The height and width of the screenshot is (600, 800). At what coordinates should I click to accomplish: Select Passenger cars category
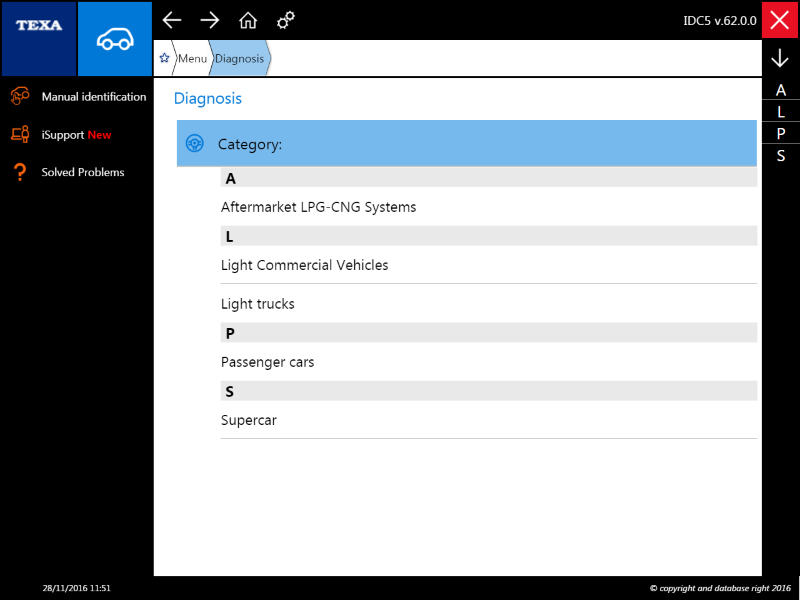pyautogui.click(x=267, y=362)
